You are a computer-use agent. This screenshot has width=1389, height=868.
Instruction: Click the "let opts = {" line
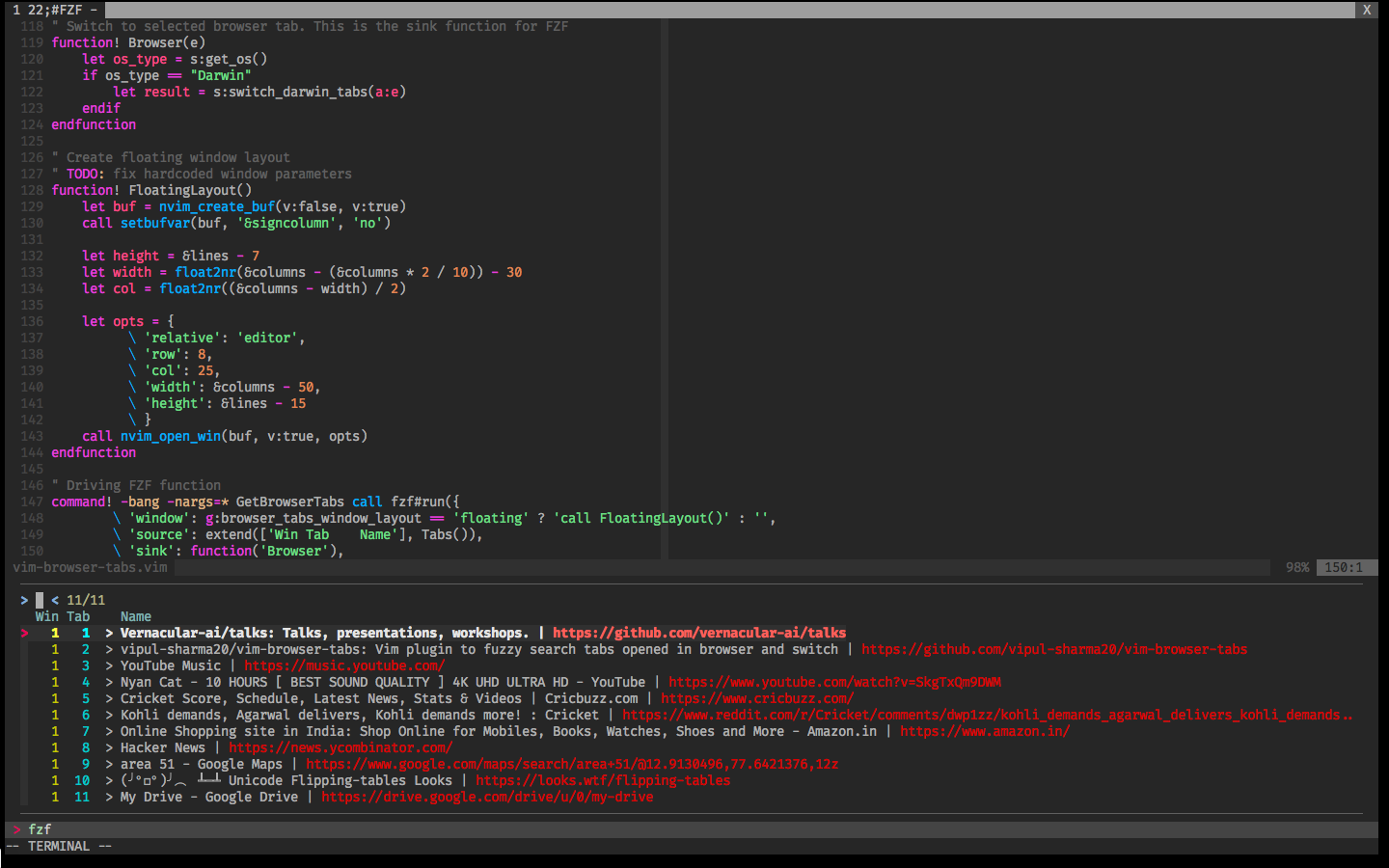[x=128, y=321]
